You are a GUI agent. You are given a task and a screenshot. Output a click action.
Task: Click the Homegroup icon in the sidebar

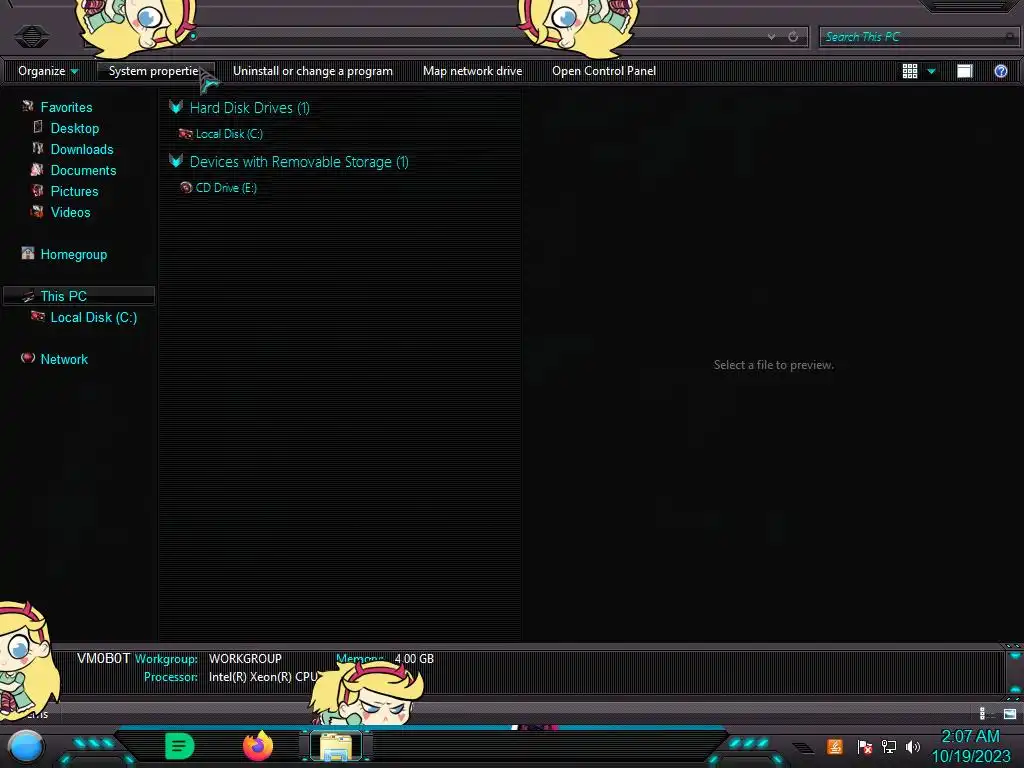click(x=27, y=253)
